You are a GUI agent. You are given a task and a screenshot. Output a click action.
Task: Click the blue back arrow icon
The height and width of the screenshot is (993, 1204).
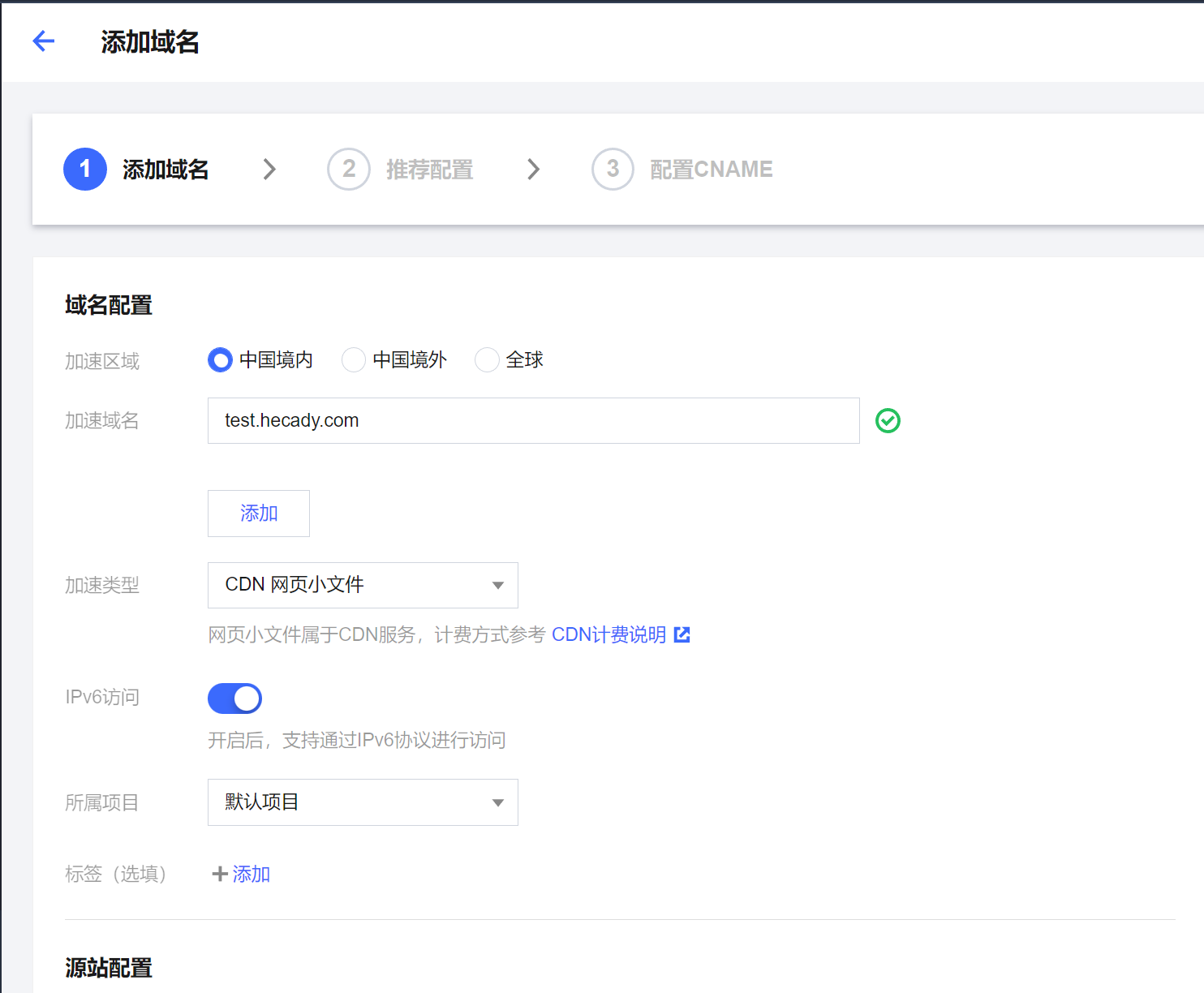point(44,41)
